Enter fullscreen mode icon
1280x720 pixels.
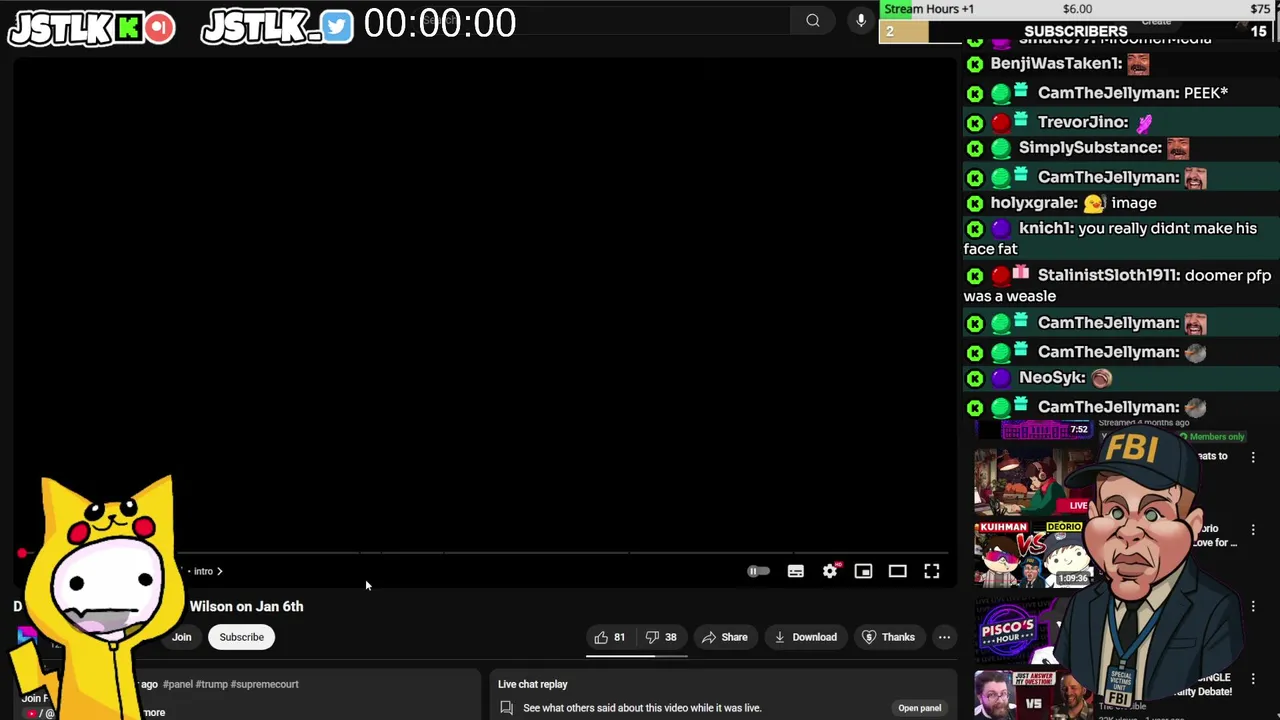point(931,571)
